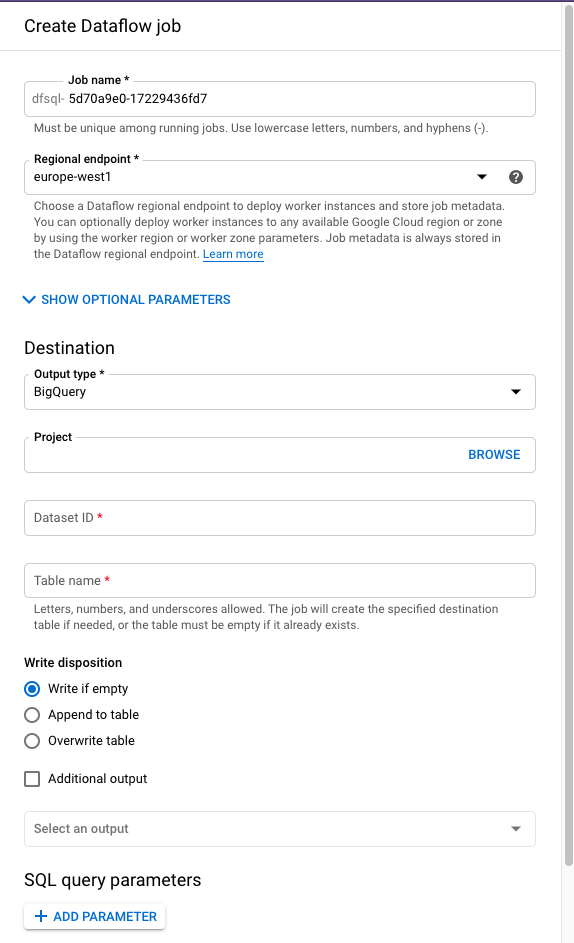Click the Job name input field
574x943 pixels.
(280, 99)
